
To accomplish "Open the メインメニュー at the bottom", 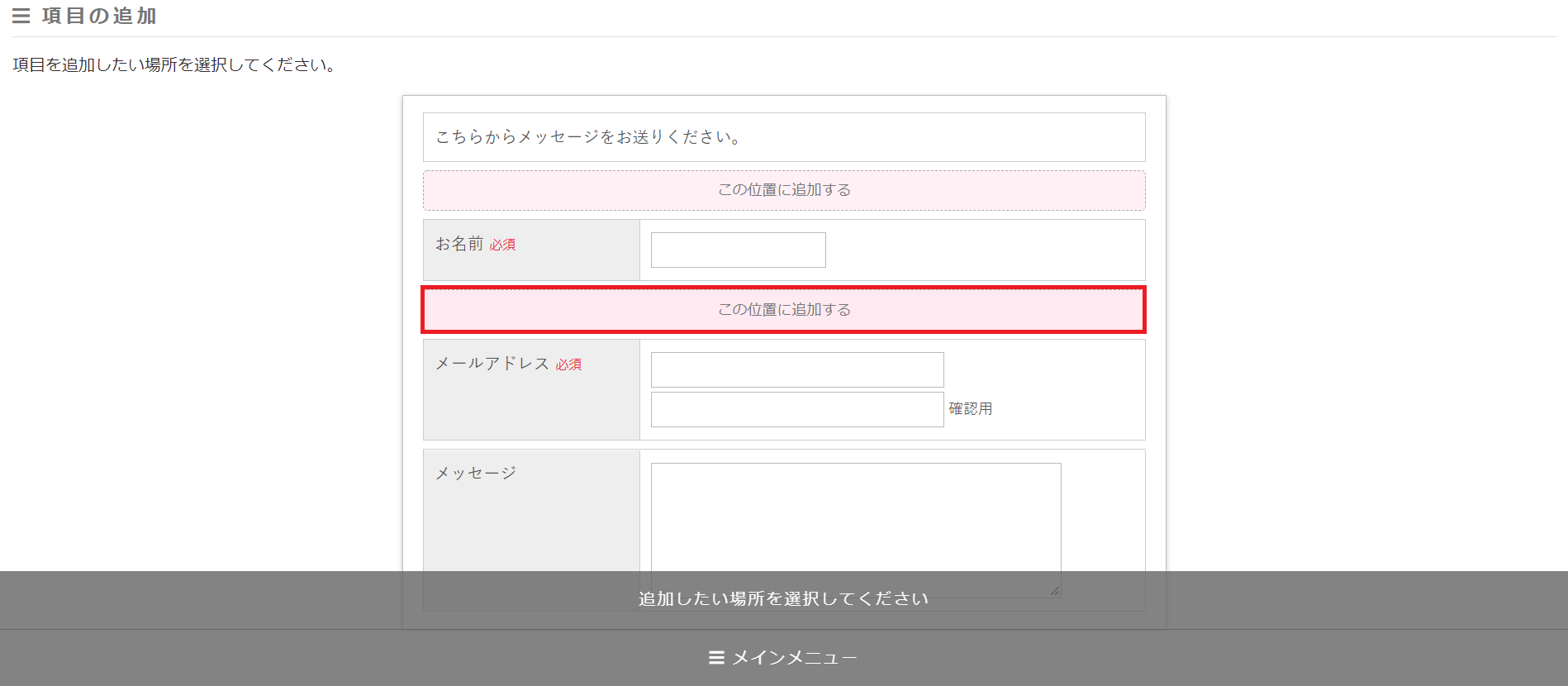I will pyautogui.click(x=783, y=658).
